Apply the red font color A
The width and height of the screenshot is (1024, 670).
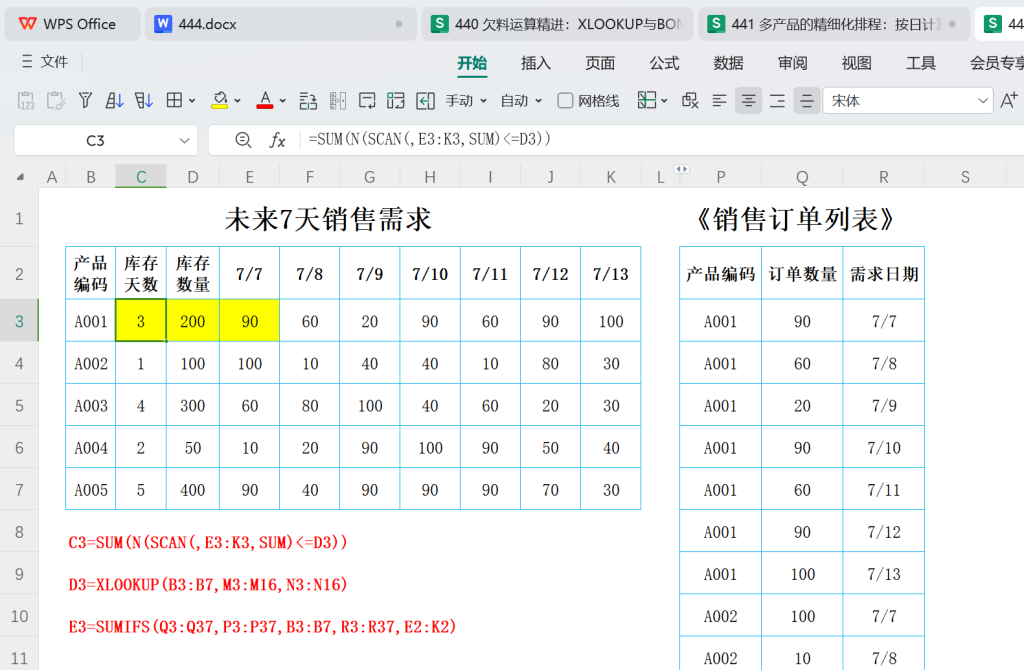click(264, 101)
